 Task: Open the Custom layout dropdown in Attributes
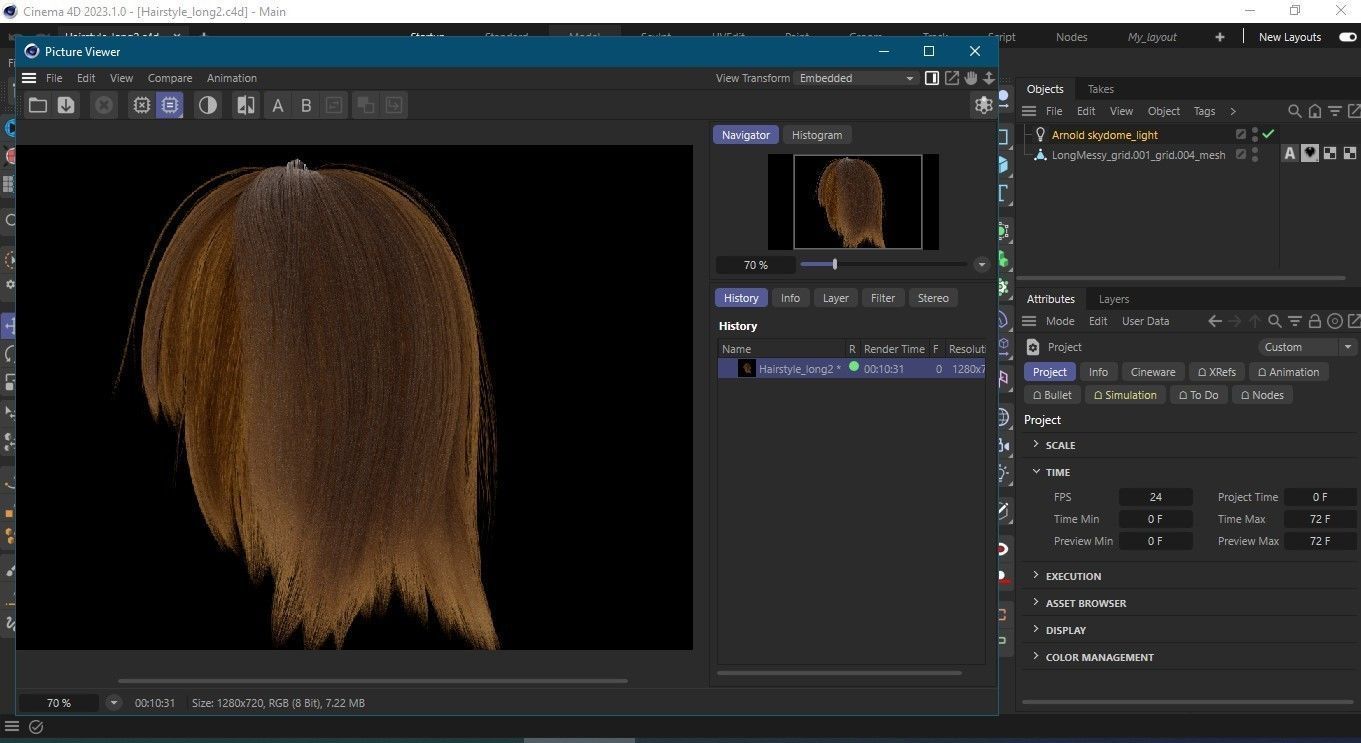point(1306,347)
